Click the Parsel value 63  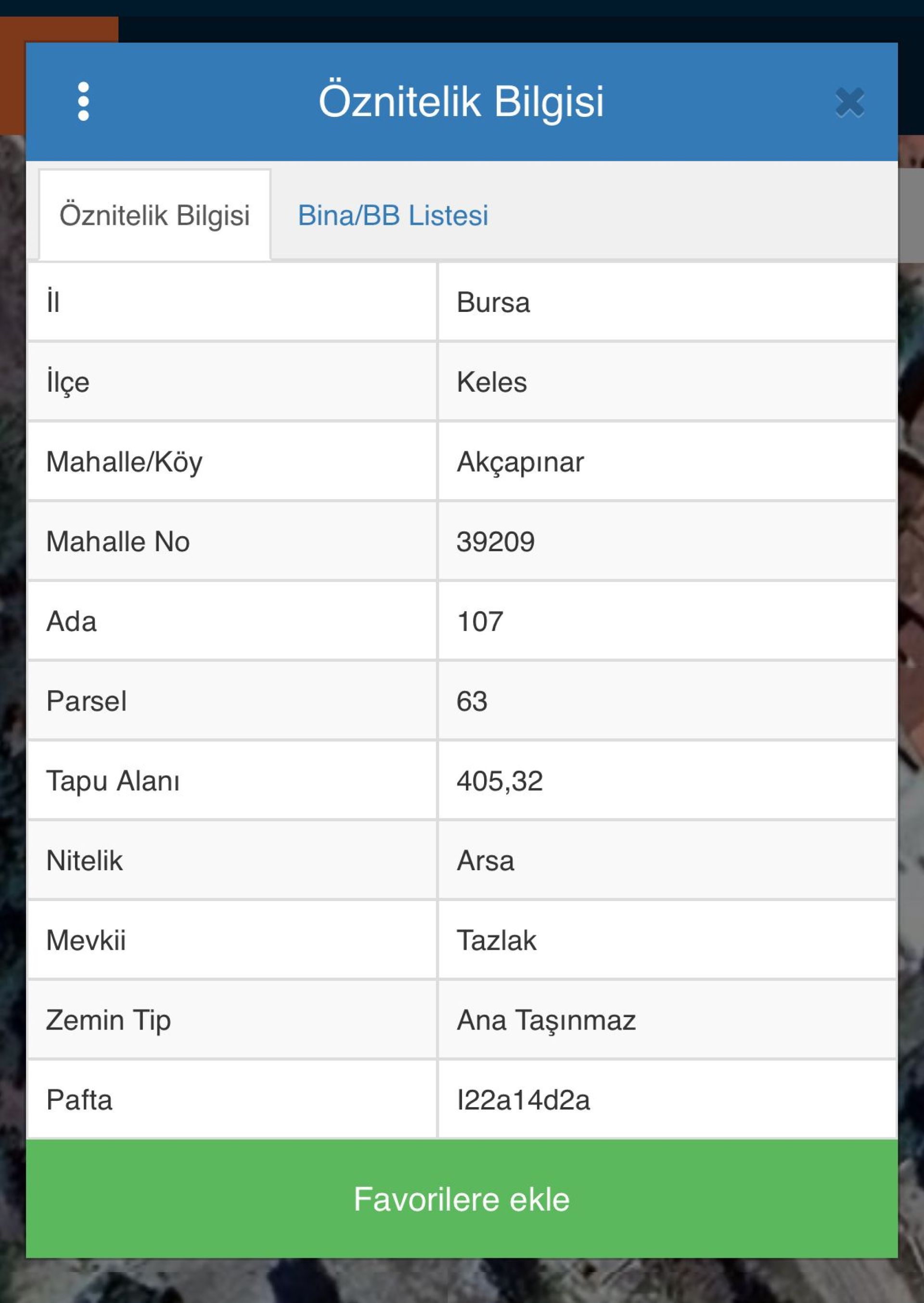(x=472, y=700)
